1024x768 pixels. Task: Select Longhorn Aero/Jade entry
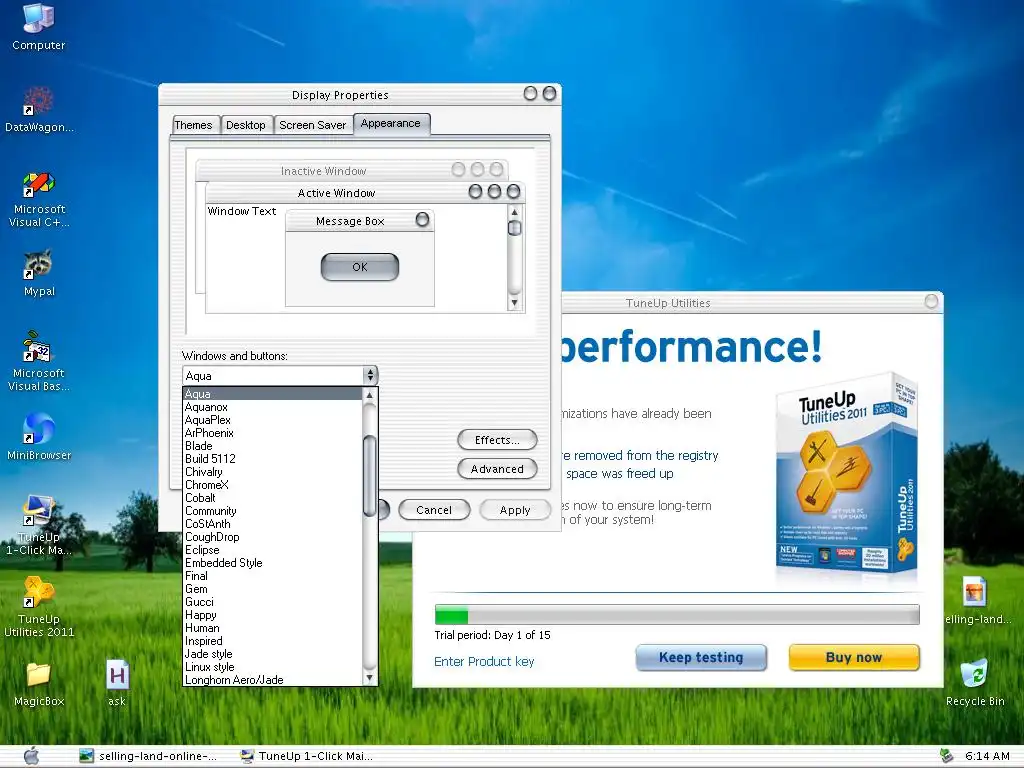[272, 680]
